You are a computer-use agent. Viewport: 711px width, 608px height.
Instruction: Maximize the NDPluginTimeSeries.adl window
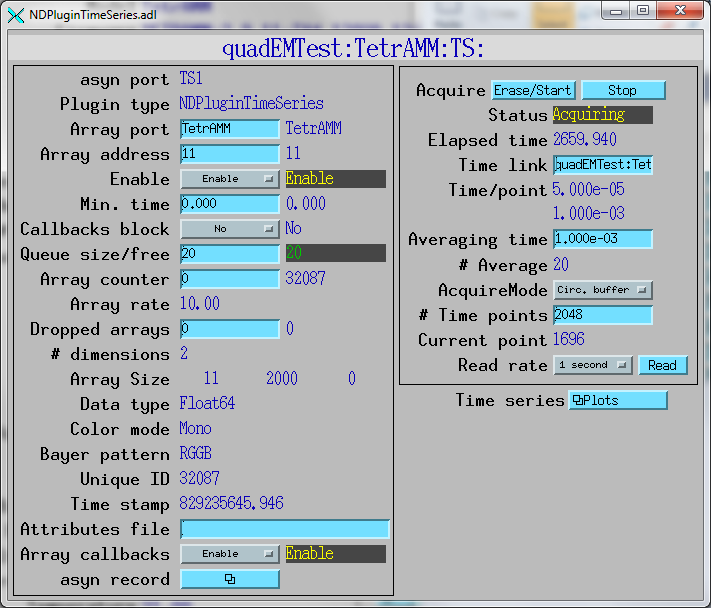tap(643, 11)
